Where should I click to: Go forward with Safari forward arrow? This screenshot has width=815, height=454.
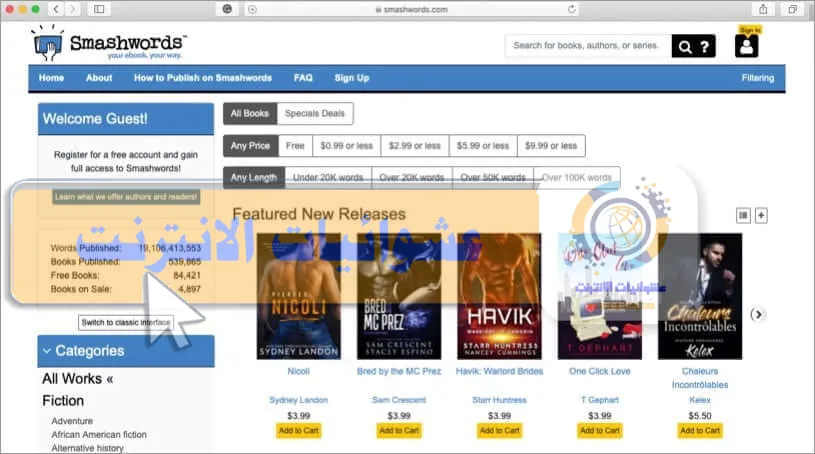point(72,9)
